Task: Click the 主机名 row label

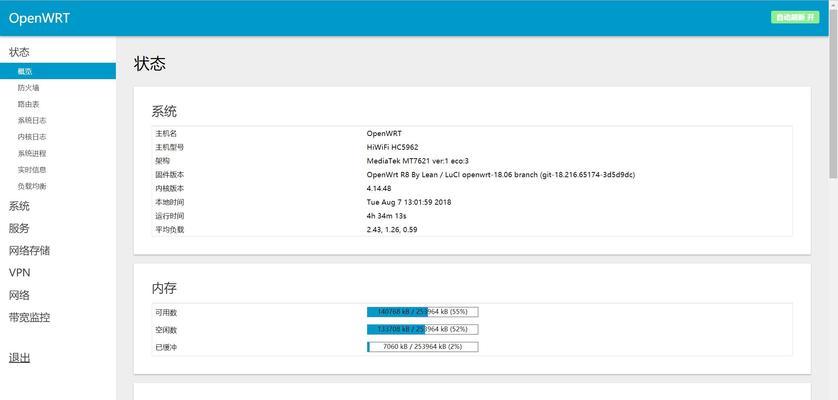Action: coord(166,133)
